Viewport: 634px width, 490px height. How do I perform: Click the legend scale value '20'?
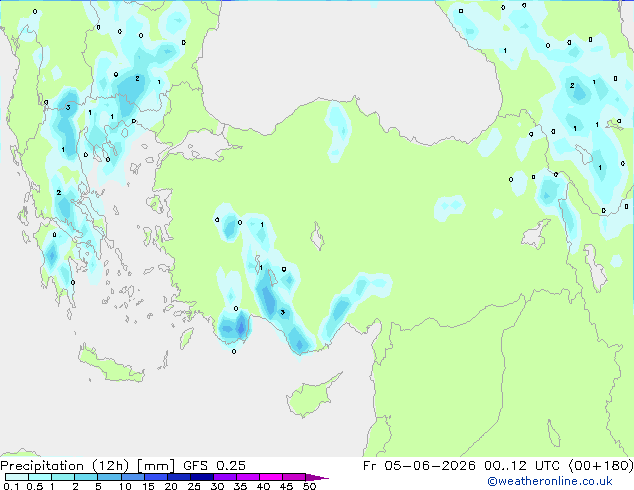tap(171, 486)
